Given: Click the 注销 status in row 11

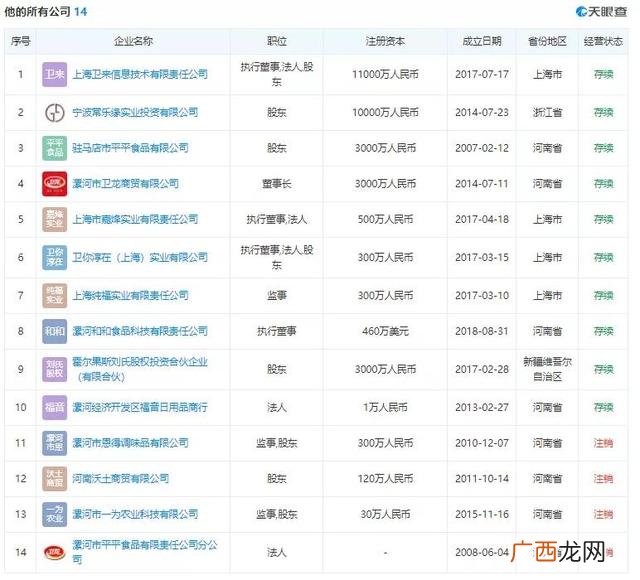Looking at the screenshot, I should (x=603, y=443).
